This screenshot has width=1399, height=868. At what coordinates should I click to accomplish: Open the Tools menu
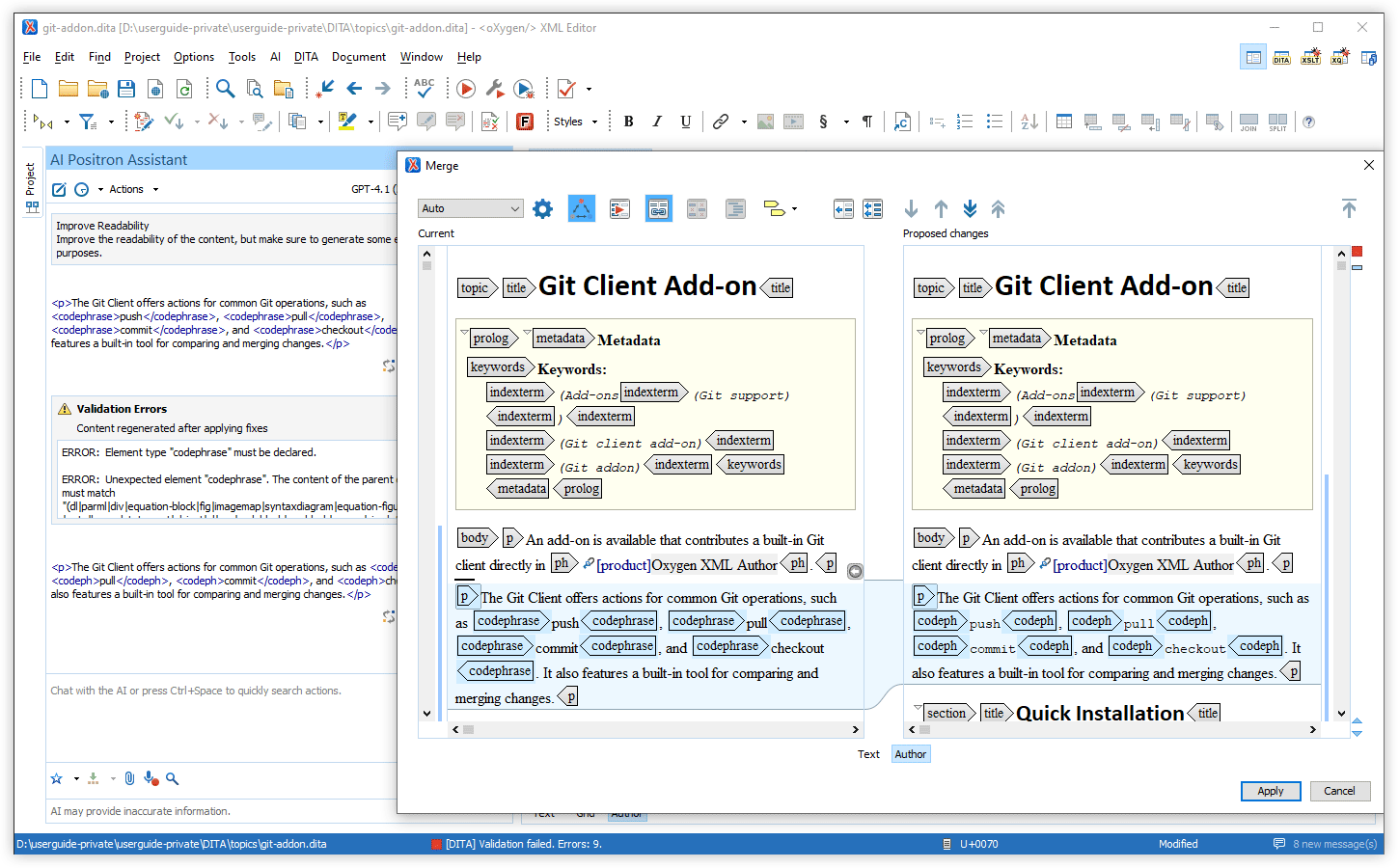tap(242, 57)
